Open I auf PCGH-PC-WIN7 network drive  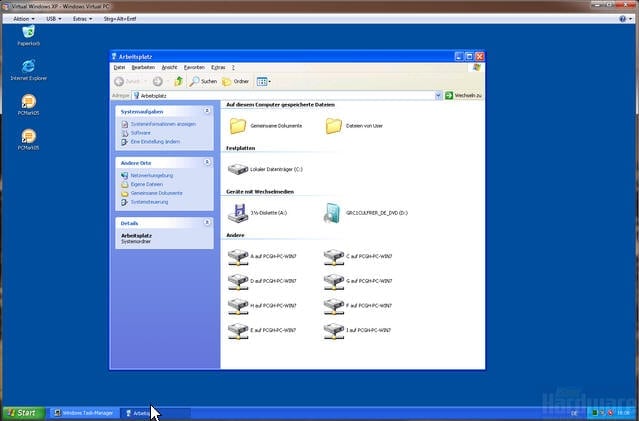pos(357,330)
